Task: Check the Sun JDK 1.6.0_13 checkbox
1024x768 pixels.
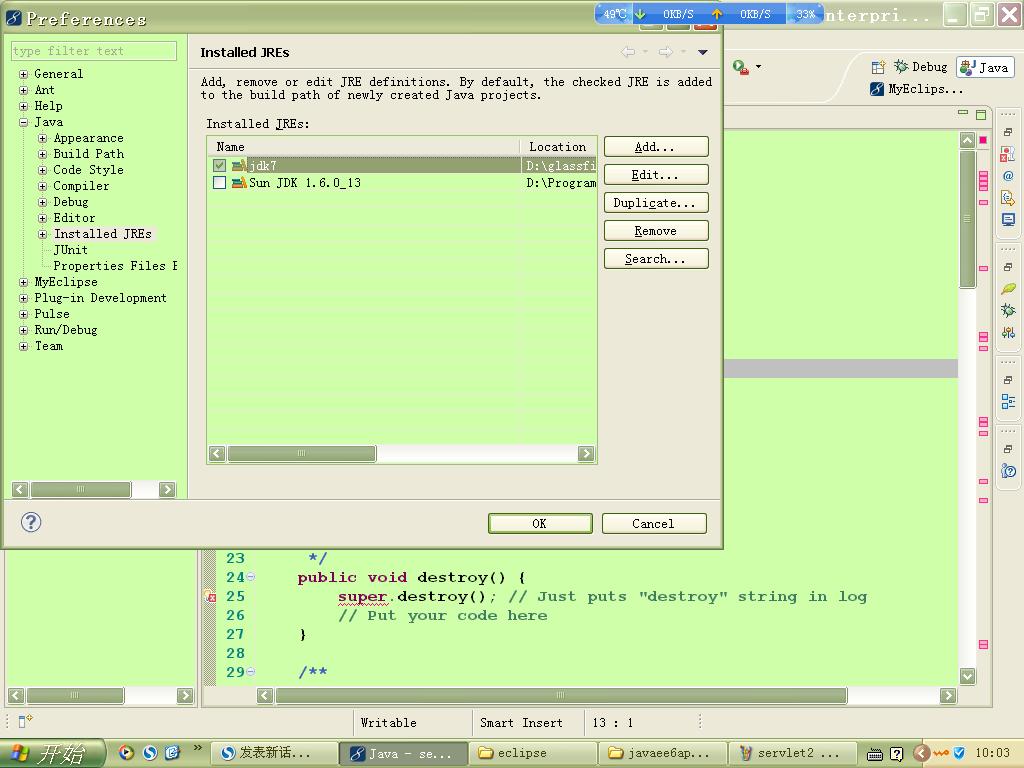Action: [219, 183]
